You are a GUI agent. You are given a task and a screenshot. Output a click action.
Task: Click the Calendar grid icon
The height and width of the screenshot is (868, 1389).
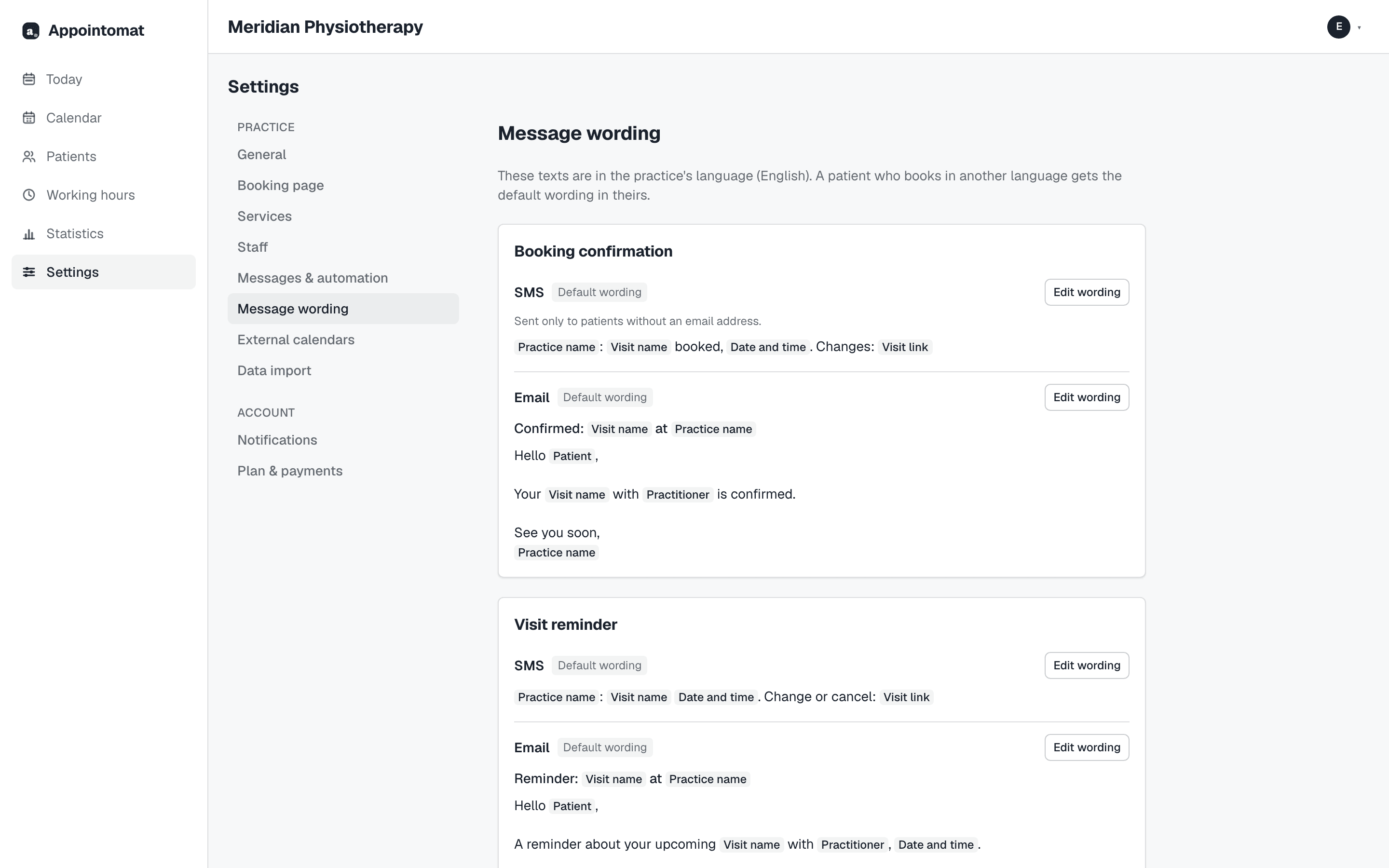click(29, 118)
